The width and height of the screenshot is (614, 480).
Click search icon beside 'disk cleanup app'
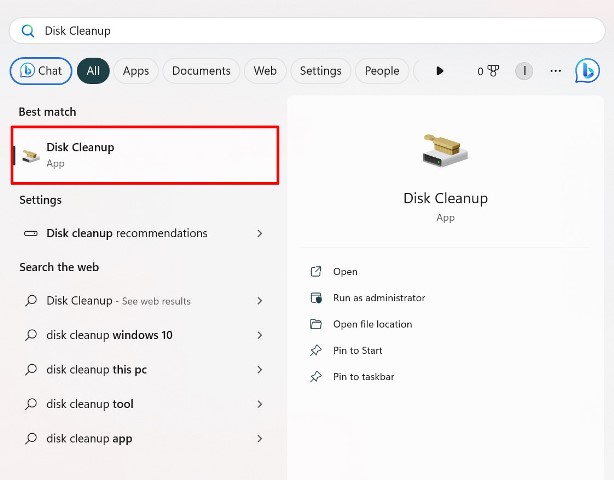pyautogui.click(x=31, y=438)
